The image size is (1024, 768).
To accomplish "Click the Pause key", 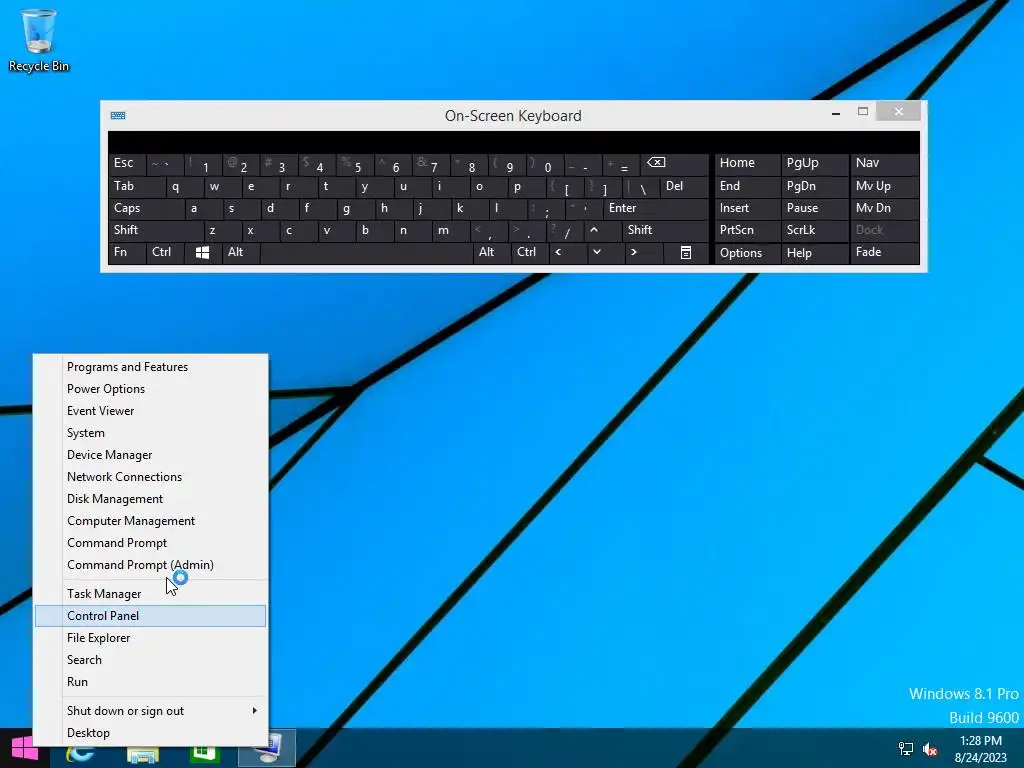I will pyautogui.click(x=815, y=208).
